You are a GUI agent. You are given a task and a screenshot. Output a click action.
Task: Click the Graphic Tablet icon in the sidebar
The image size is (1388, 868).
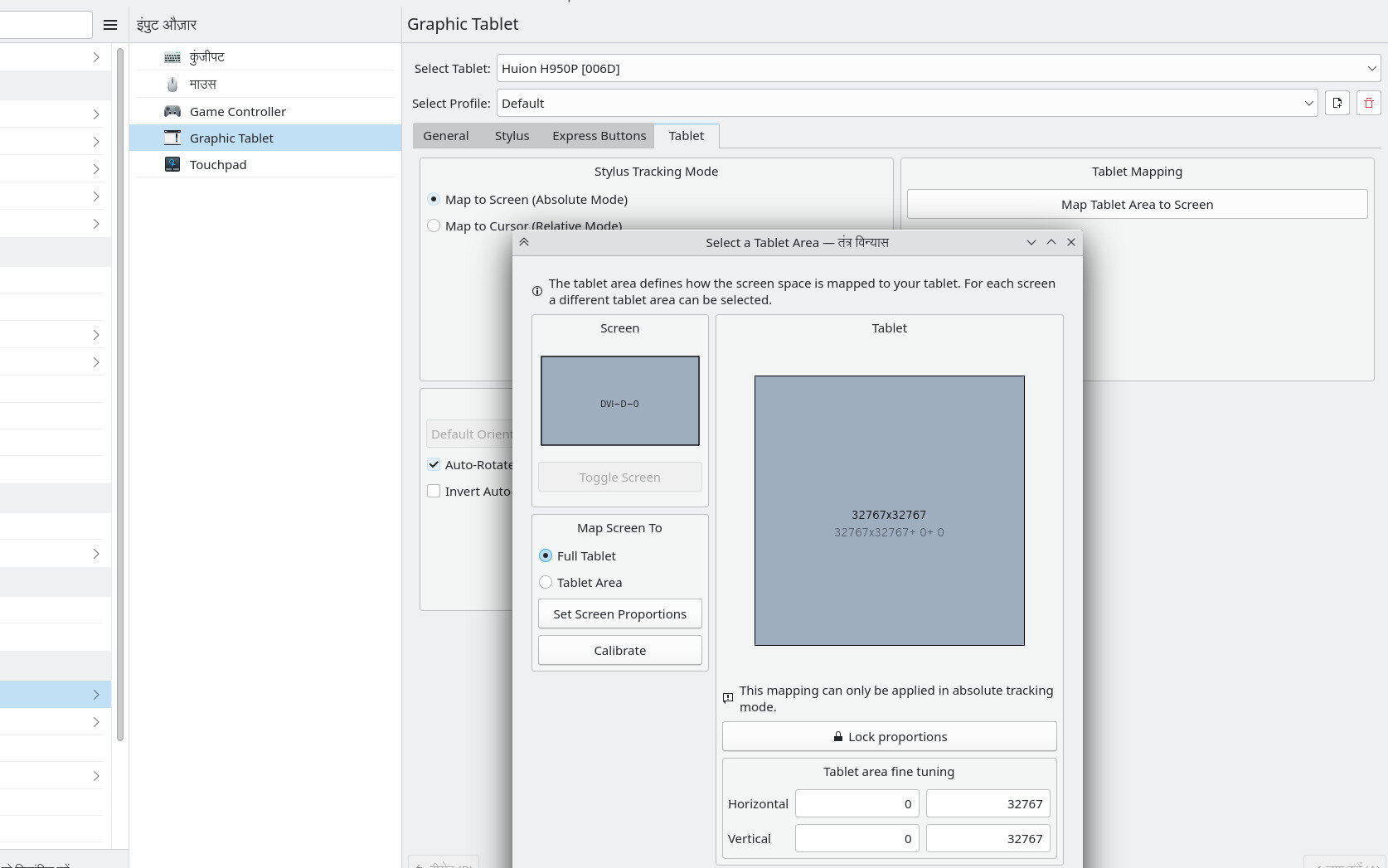pyautogui.click(x=172, y=138)
